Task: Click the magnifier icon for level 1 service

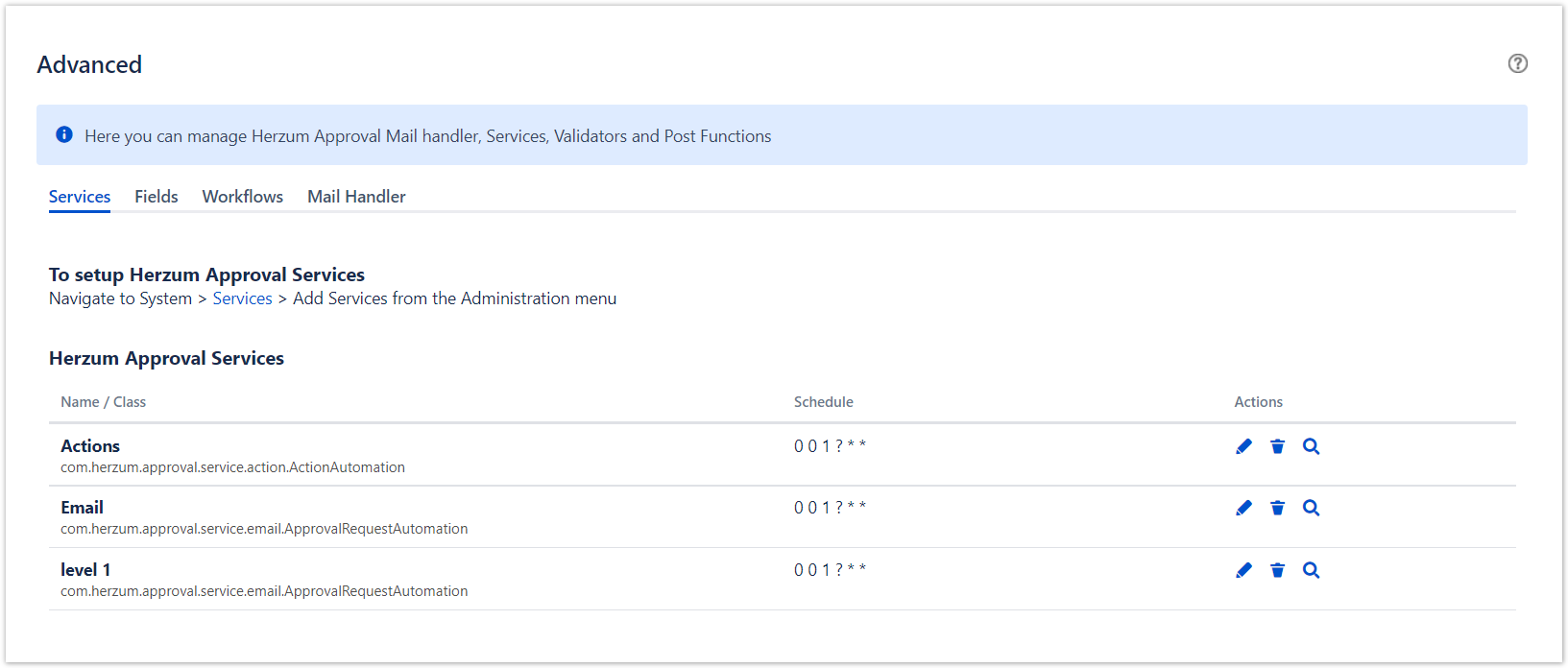Action: (x=1311, y=570)
